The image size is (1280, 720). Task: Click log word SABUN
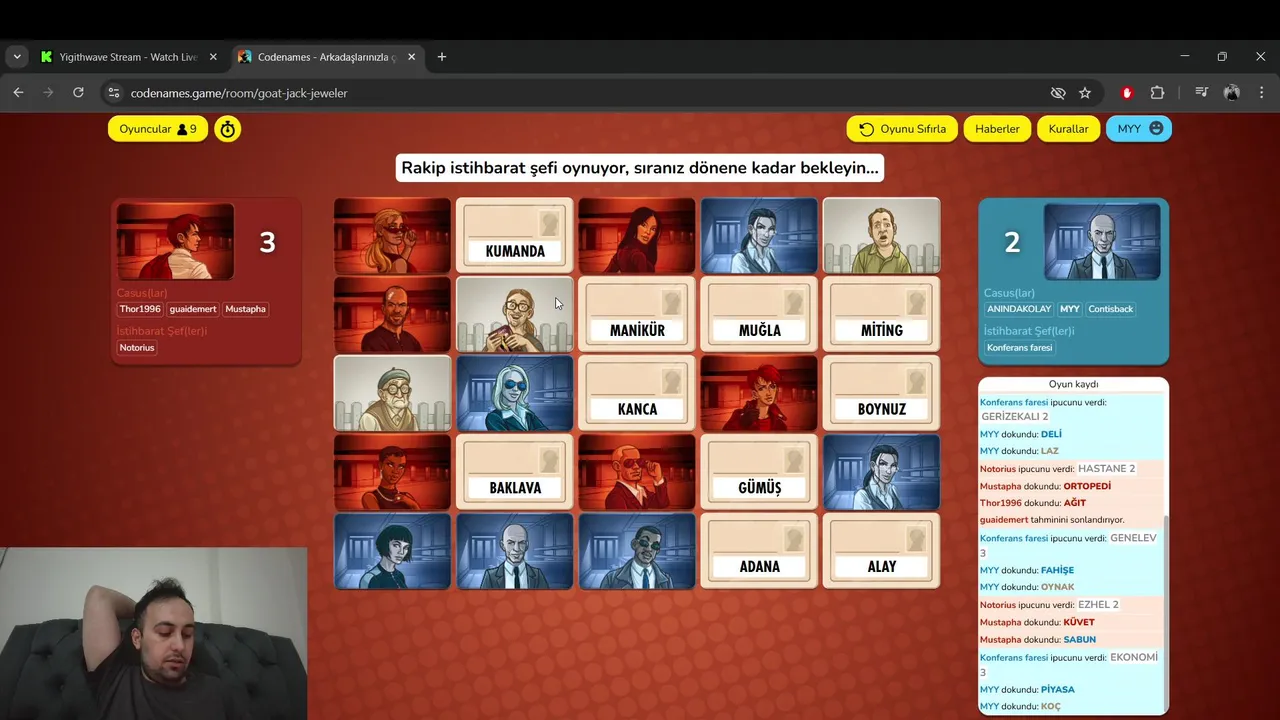(1079, 639)
